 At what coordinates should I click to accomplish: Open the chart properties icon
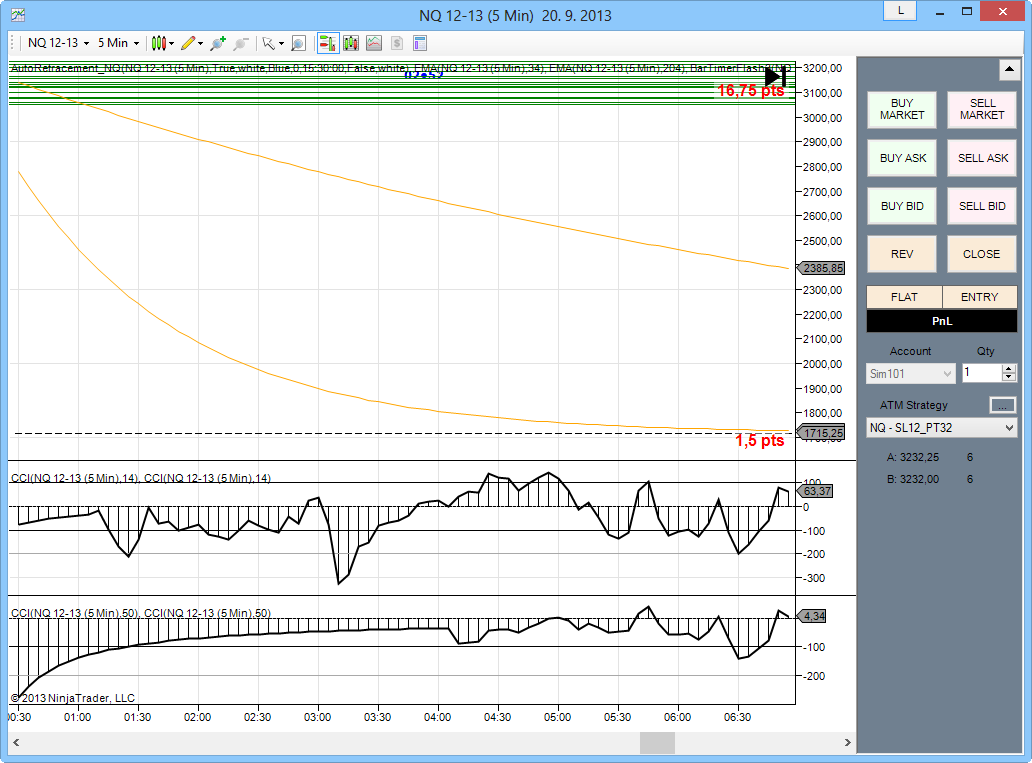[420, 43]
